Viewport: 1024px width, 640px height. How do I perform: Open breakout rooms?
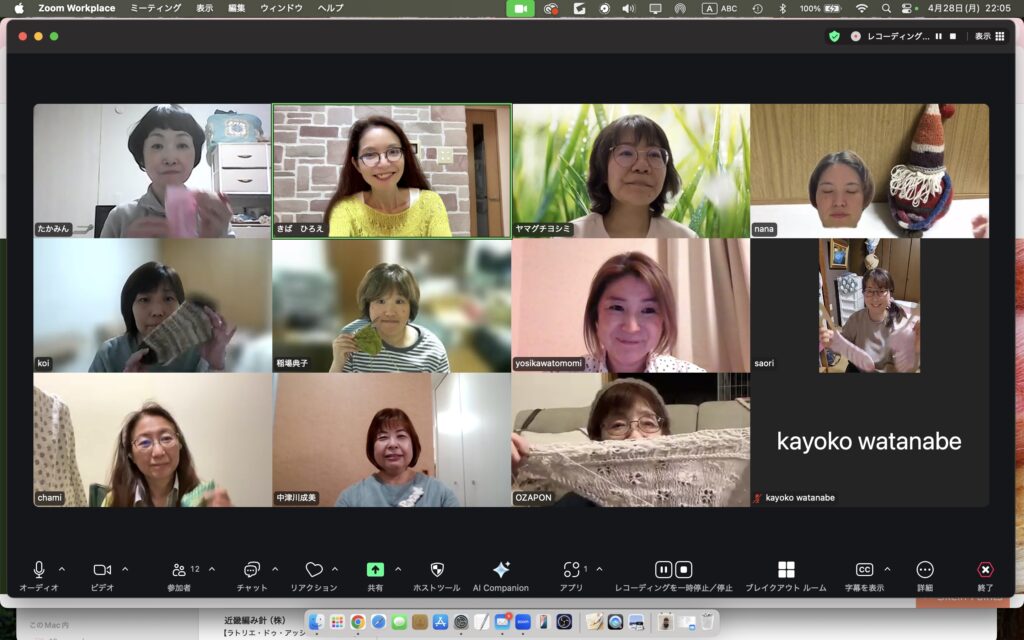[x=786, y=570]
